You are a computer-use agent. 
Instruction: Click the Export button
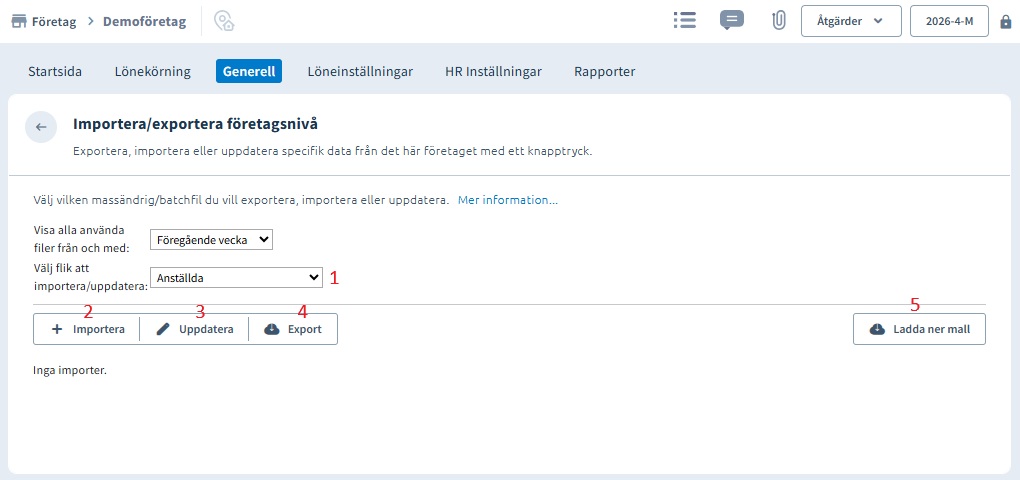(293, 329)
